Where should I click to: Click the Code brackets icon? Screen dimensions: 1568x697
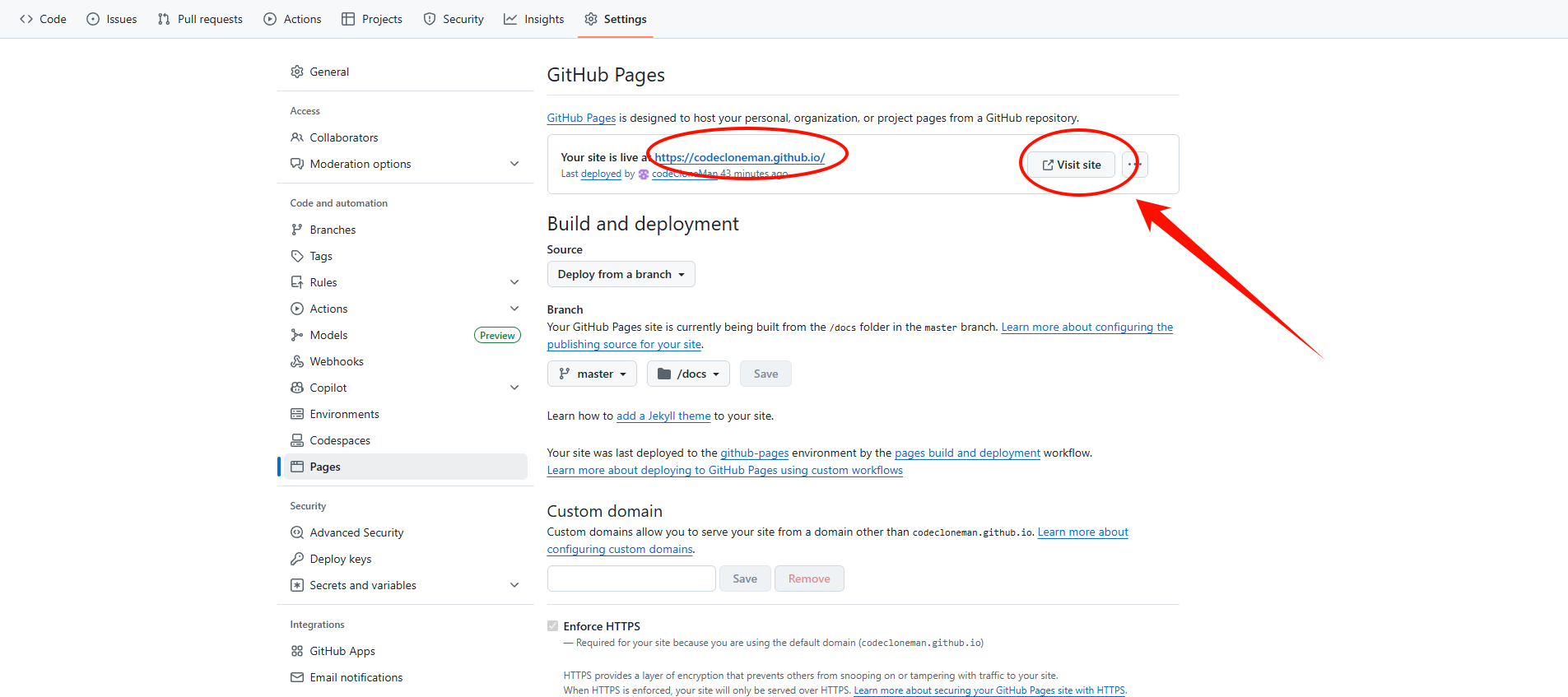pos(26,19)
